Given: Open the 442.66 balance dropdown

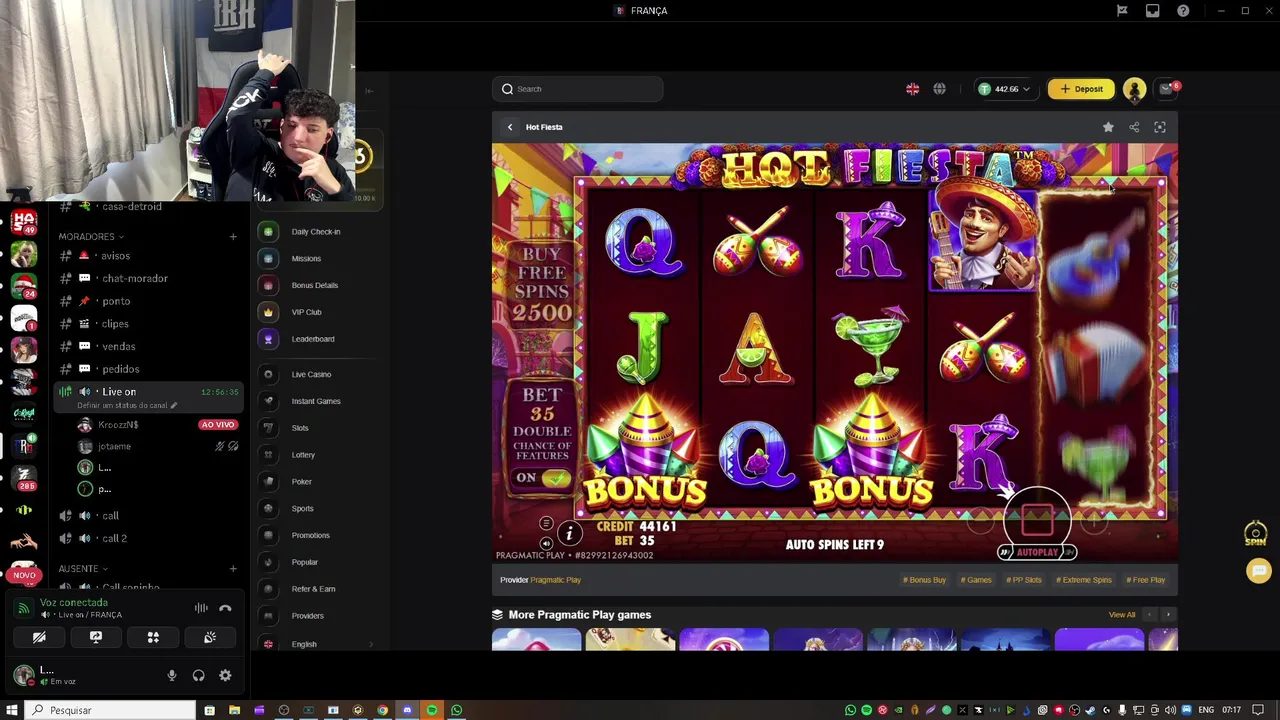Looking at the screenshot, I should pyautogui.click(x=1003, y=89).
